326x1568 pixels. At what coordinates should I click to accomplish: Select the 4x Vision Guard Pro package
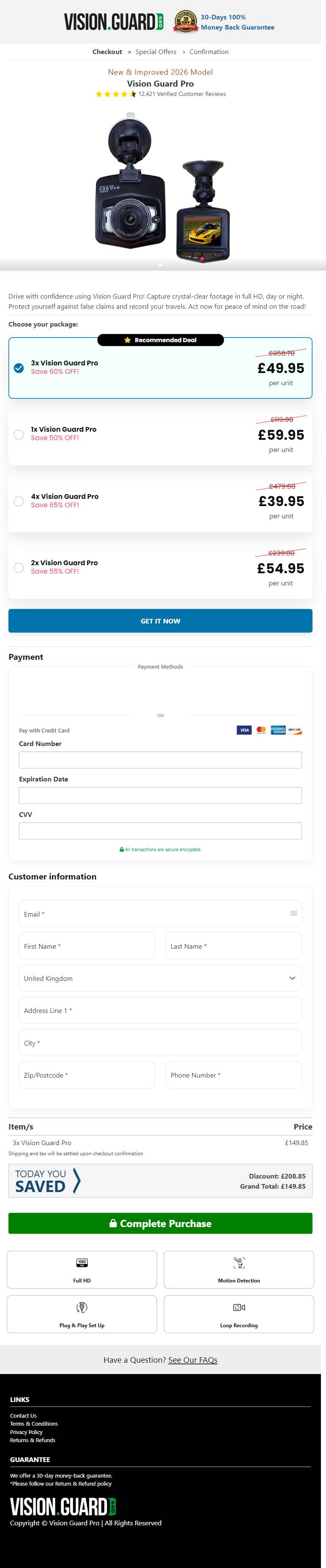pos(19,501)
